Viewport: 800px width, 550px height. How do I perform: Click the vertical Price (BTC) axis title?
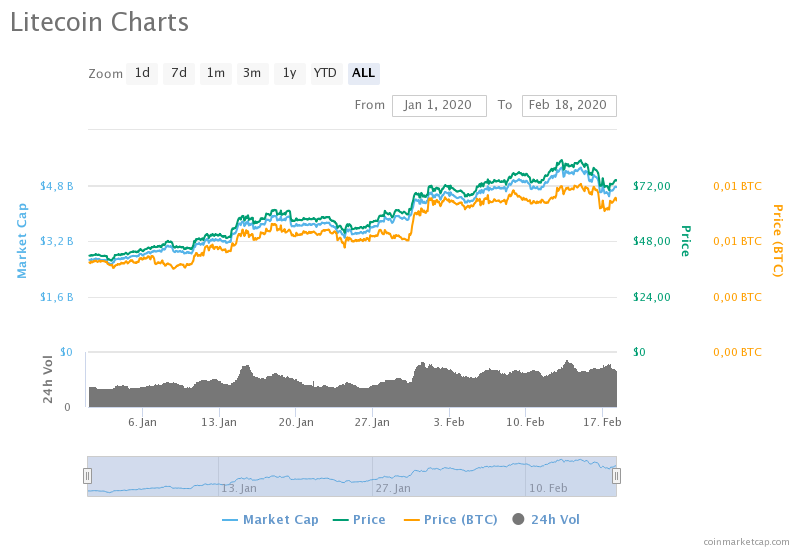tap(778, 241)
